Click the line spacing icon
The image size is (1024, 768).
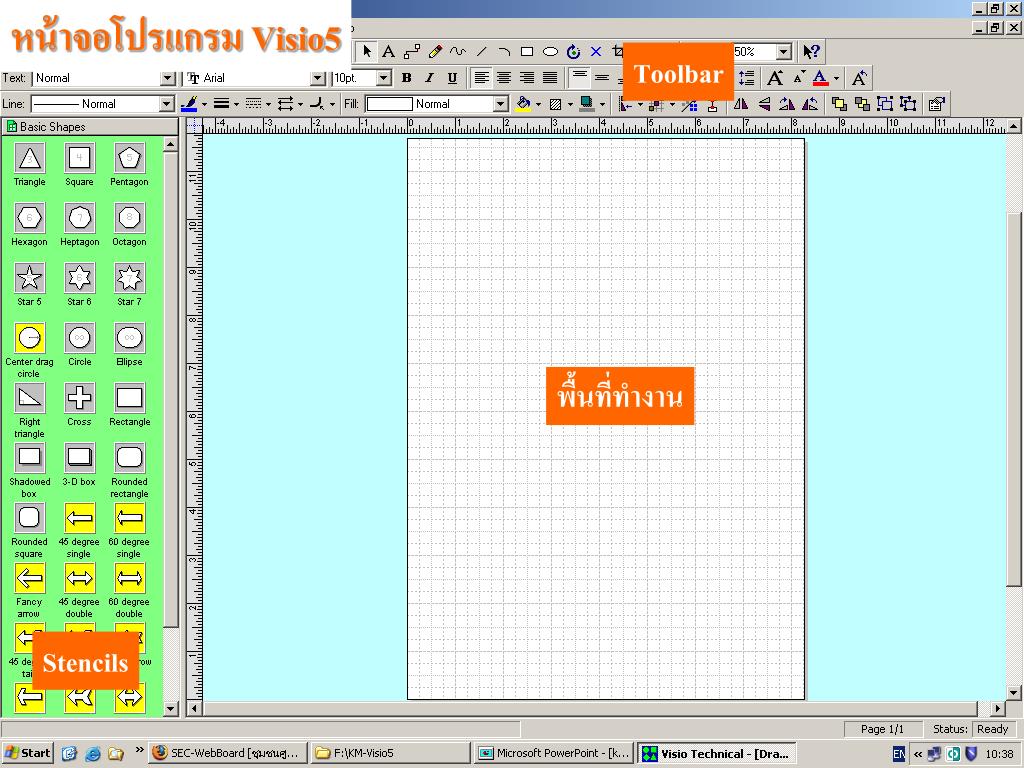click(746, 78)
